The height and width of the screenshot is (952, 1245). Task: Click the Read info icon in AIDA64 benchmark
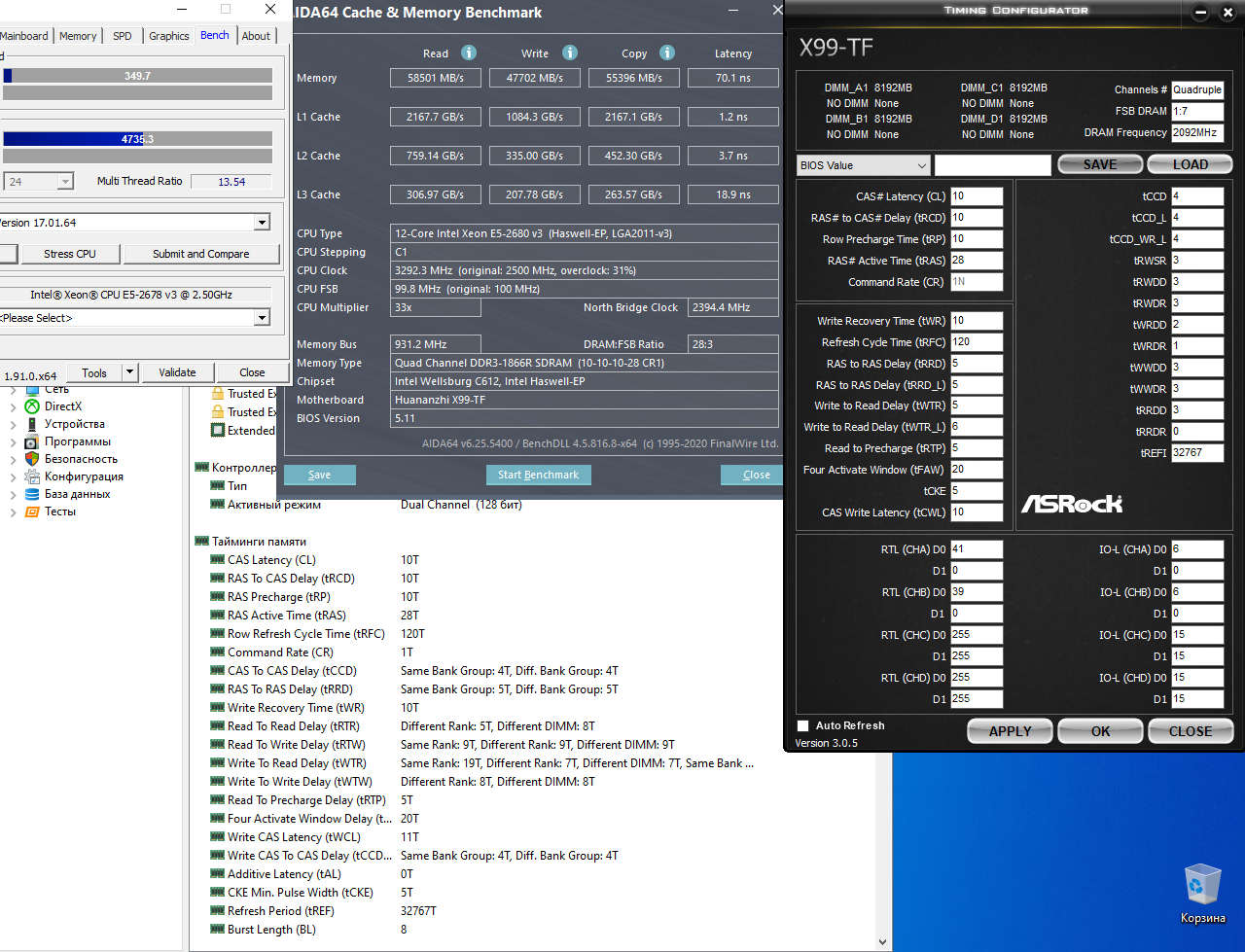(469, 53)
